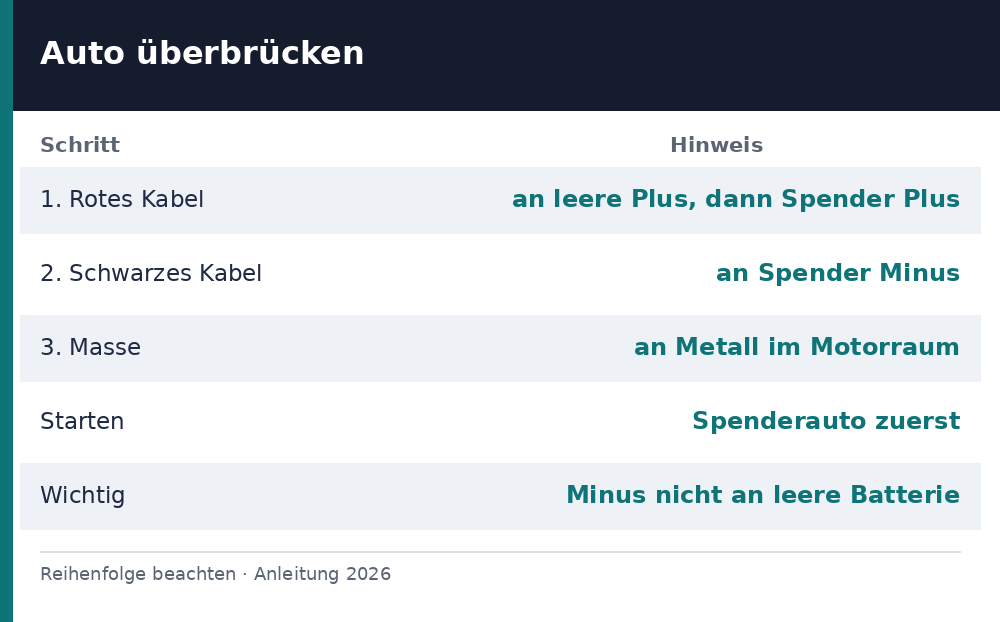Click the 'Spenderauto zuerst' hint
The width and height of the screenshot is (1000, 622).
coord(827,421)
